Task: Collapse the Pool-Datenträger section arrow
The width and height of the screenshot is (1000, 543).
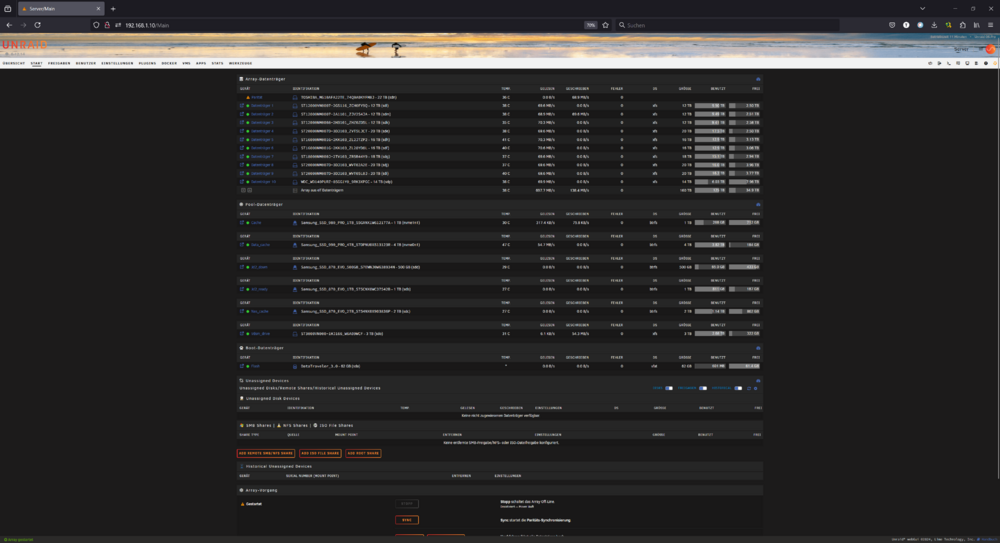Action: pos(758,205)
